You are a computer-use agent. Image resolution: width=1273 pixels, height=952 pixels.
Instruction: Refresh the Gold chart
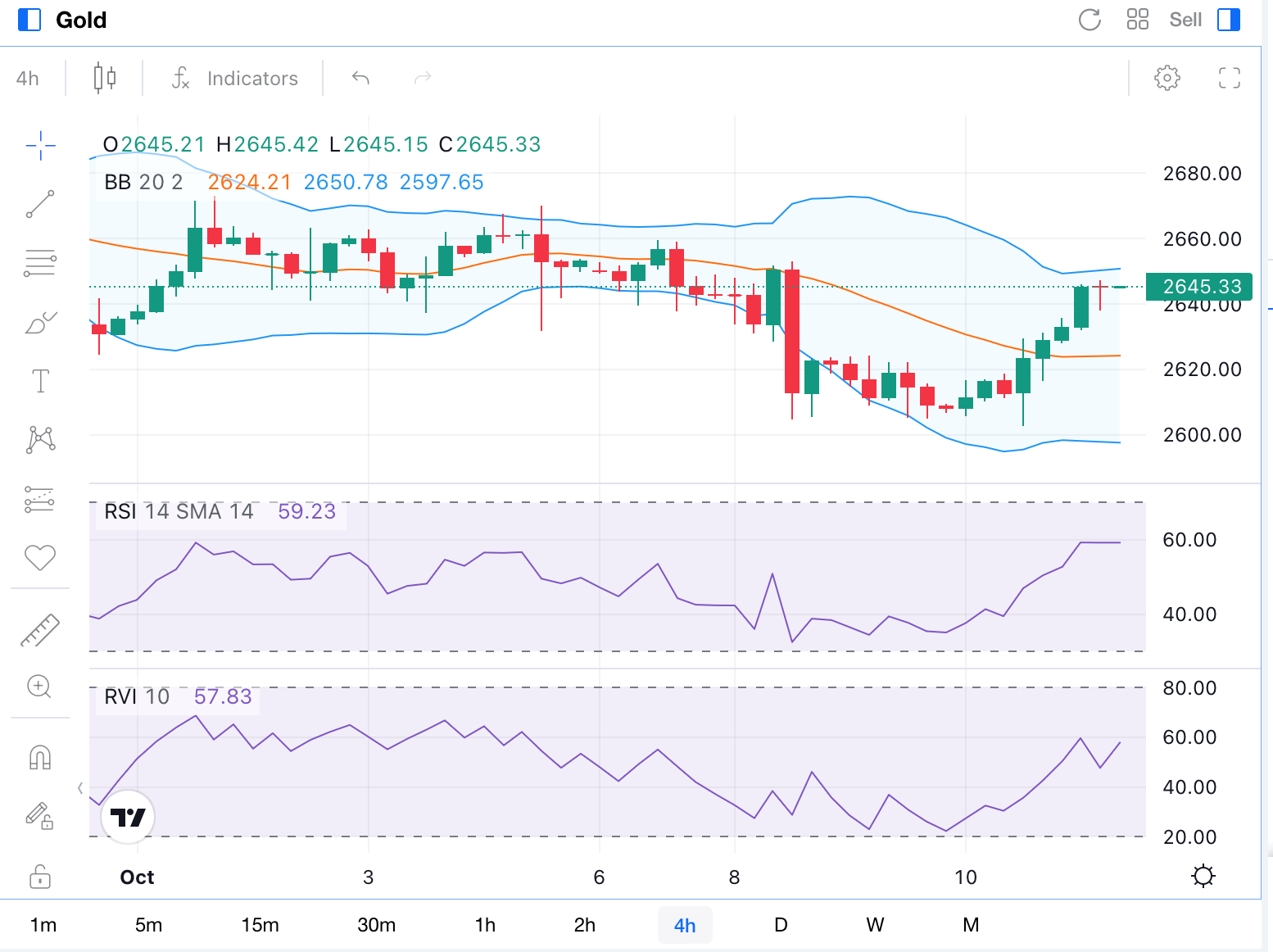point(1090,20)
